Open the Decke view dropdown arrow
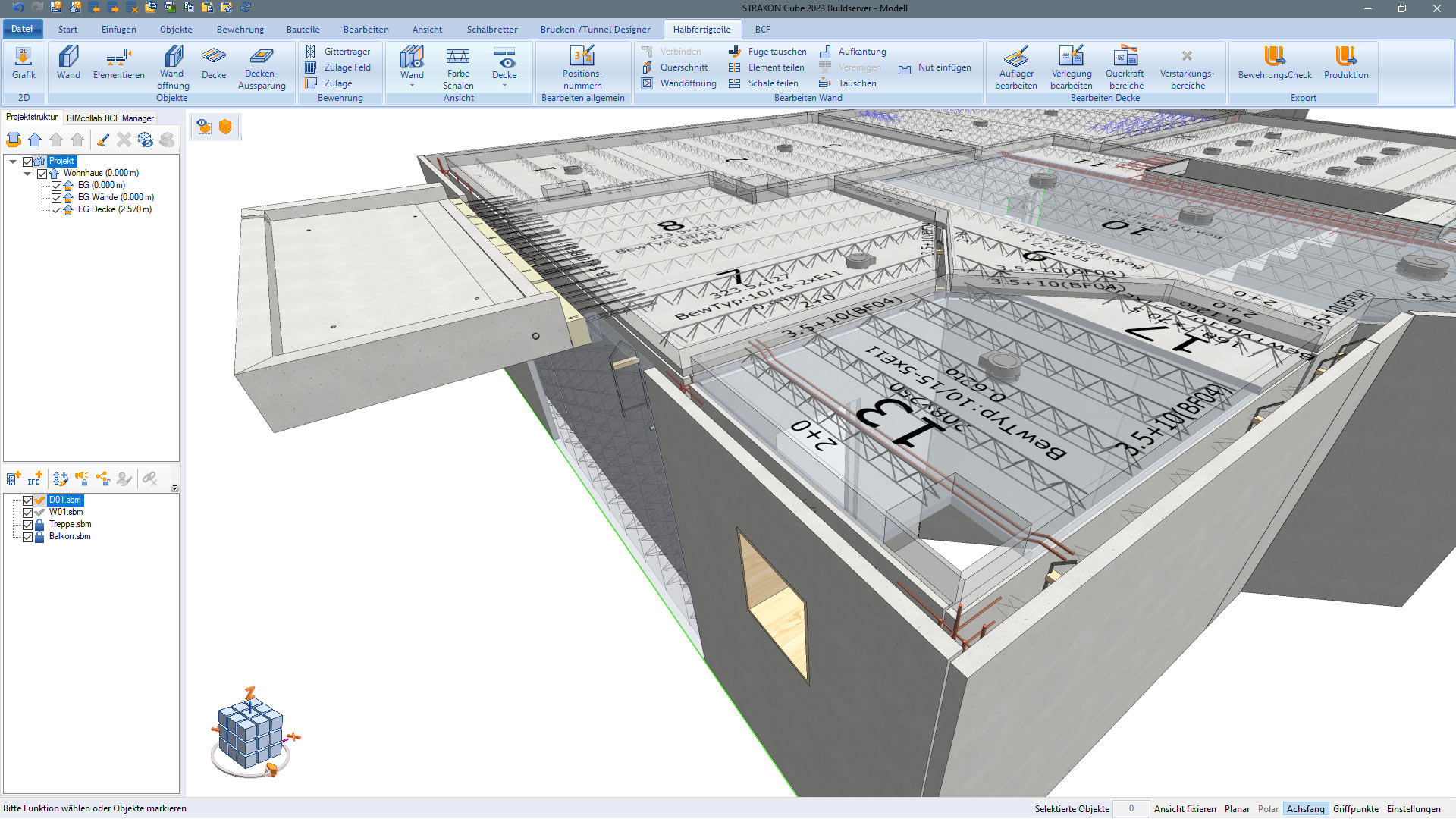The width and height of the screenshot is (1456, 819). (504, 86)
